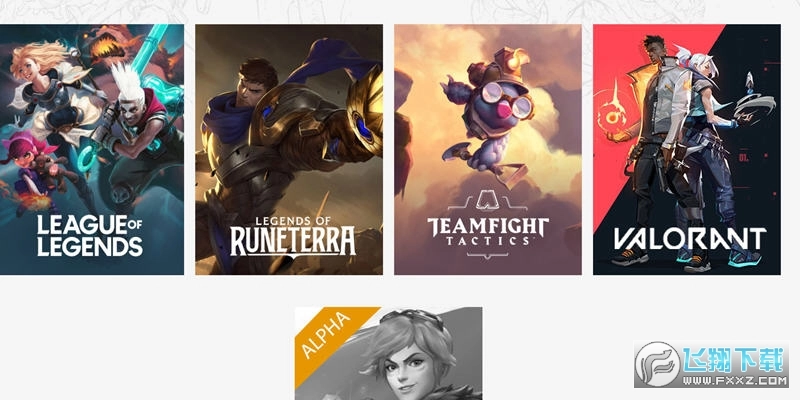This screenshot has height=400, width=800.
Task: Click the Legends of Runeterra logo
Action: coord(293,237)
